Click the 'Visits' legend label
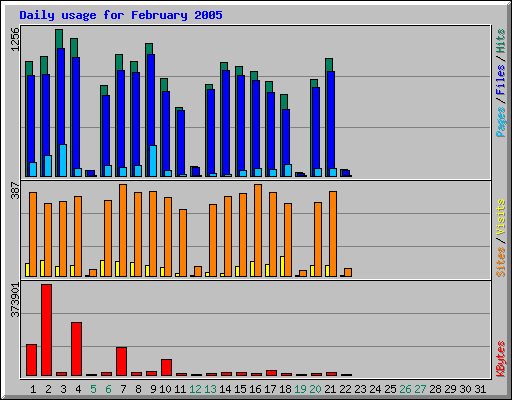 (501, 218)
